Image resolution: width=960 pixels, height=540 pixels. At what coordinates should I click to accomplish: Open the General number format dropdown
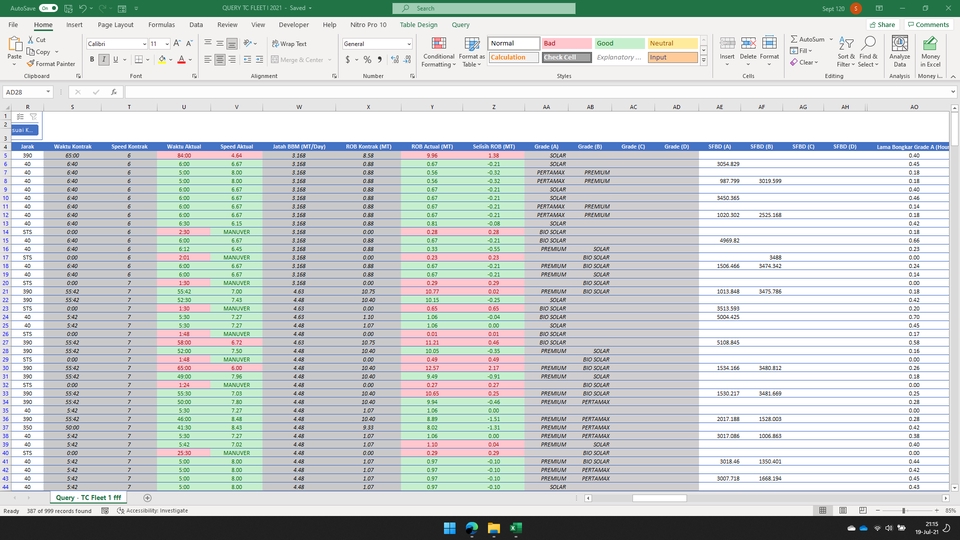pyautogui.click(x=409, y=44)
